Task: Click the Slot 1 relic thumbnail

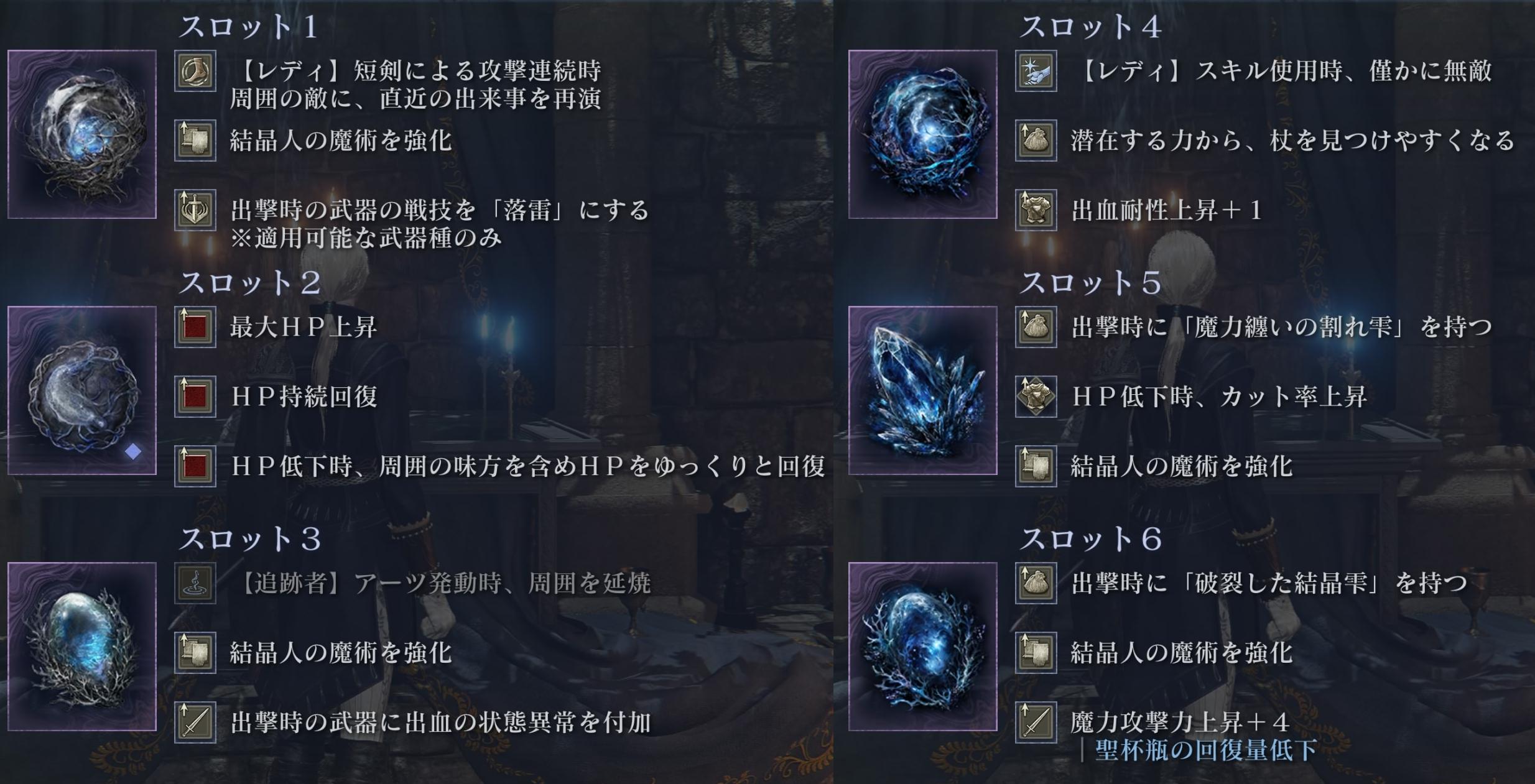Action: 82,134
